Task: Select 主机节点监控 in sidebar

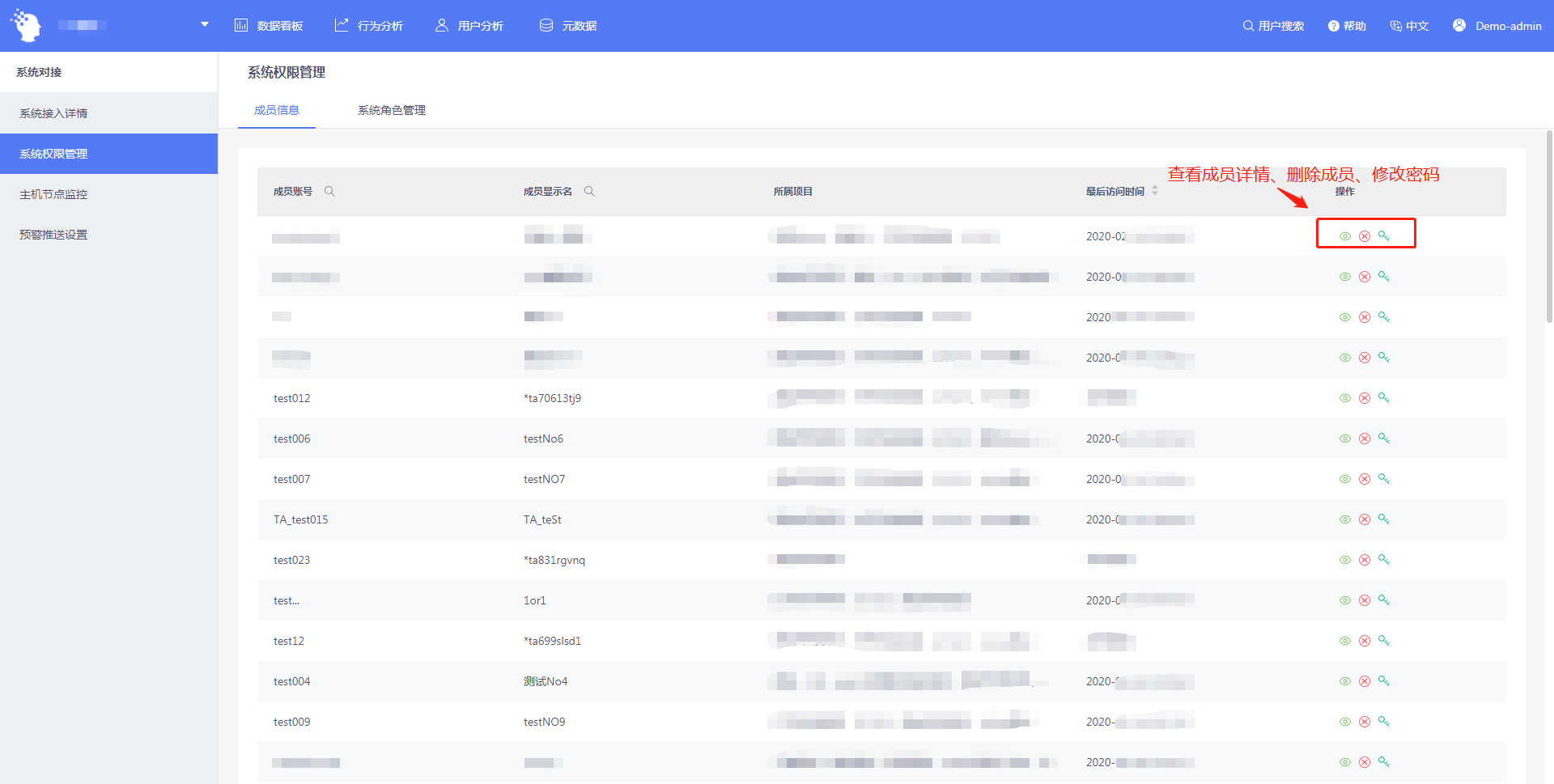Action: click(x=108, y=194)
